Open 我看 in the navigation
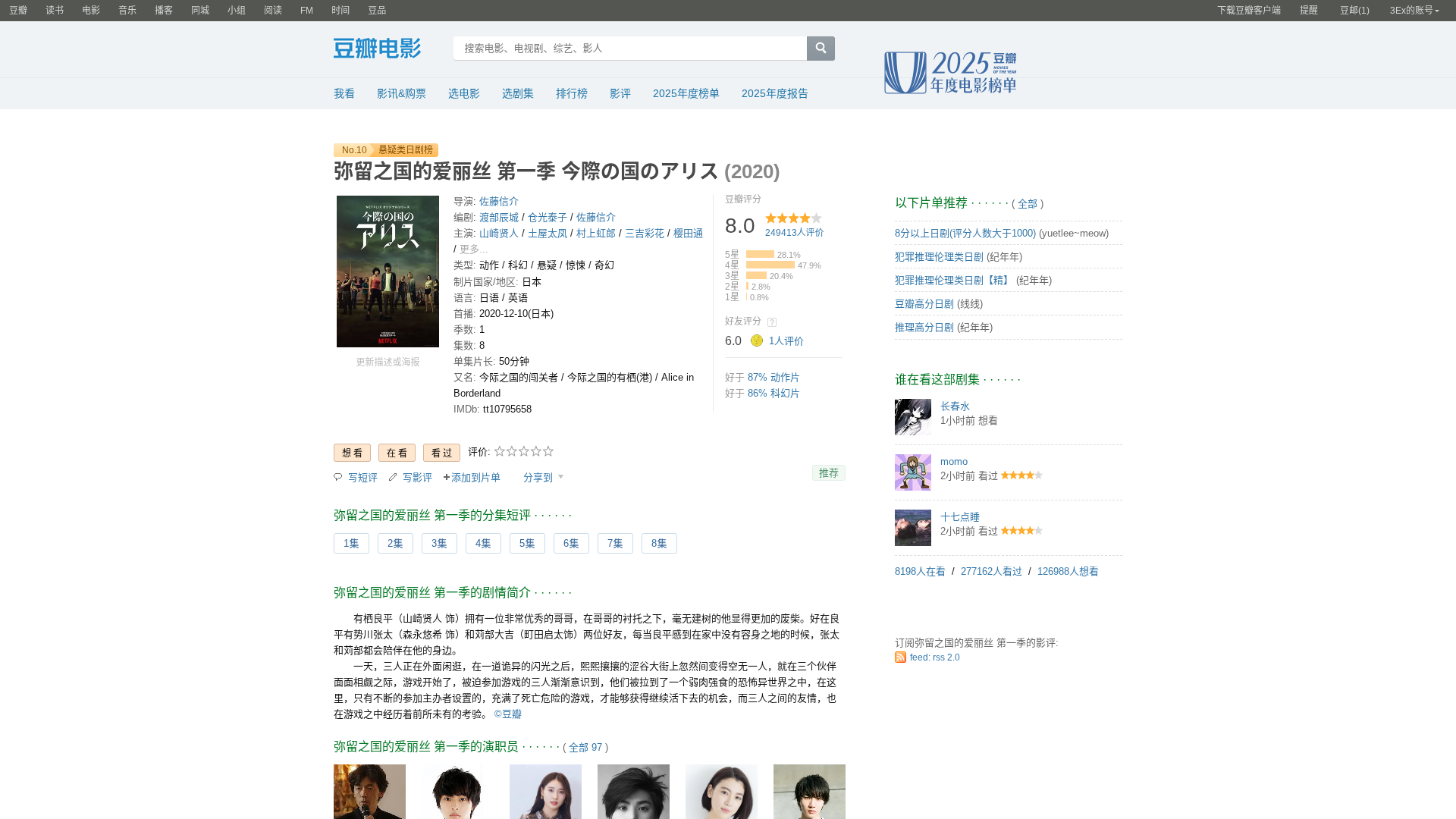This screenshot has width=1456, height=819. point(344,93)
